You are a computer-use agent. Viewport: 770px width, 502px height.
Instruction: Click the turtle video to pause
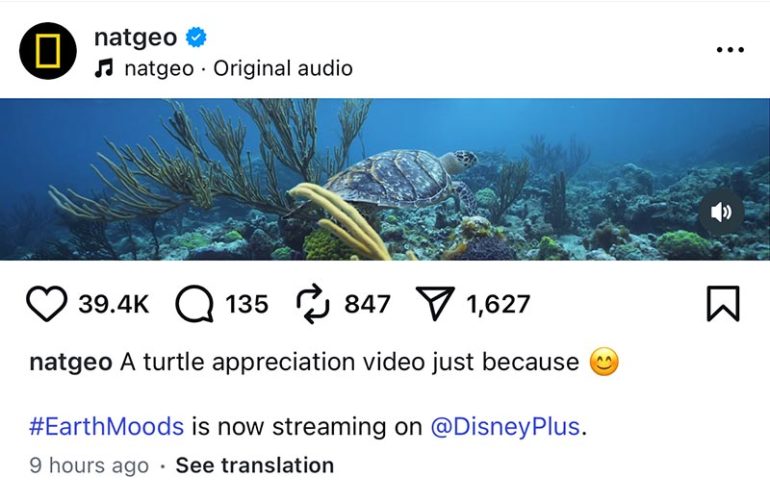tap(385, 180)
